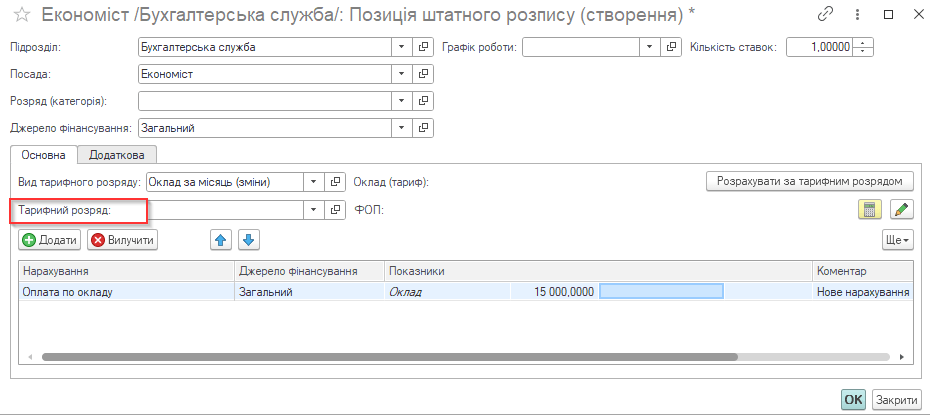The width and height of the screenshot is (930, 415).
Task: Click the Коментар column header
Action: [862, 271]
